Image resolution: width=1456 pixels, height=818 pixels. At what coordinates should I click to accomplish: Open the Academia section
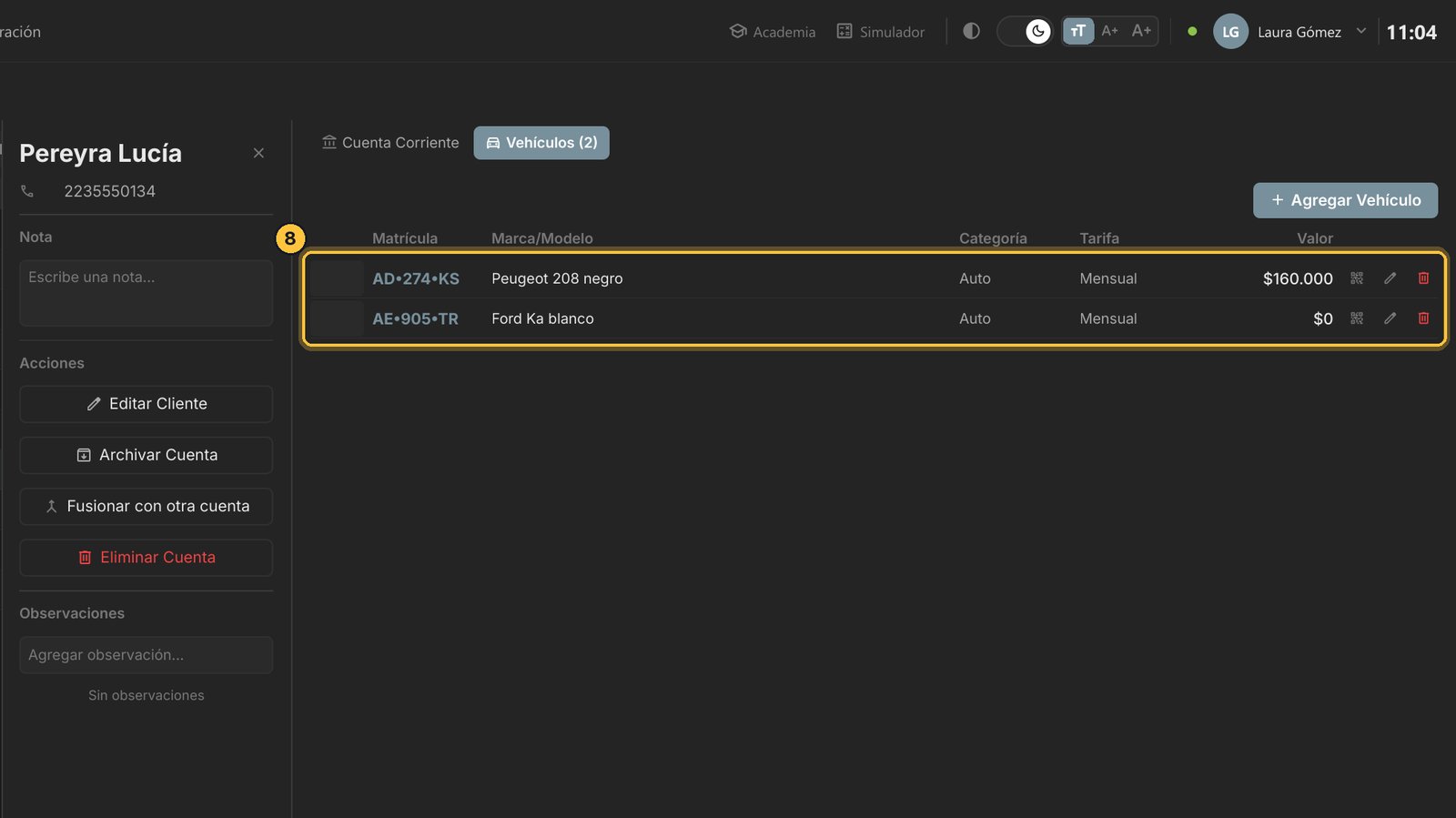[773, 32]
